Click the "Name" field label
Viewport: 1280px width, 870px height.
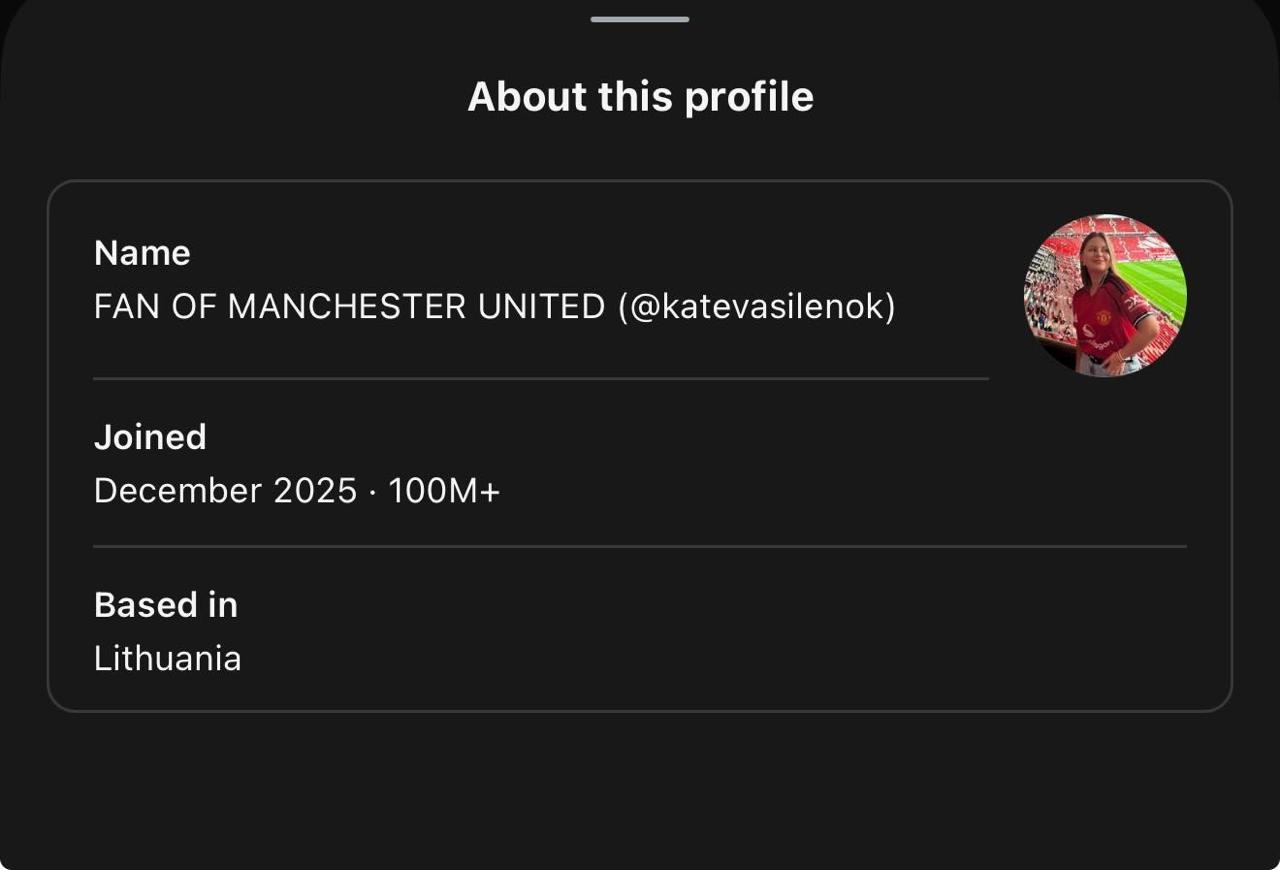[x=142, y=253]
